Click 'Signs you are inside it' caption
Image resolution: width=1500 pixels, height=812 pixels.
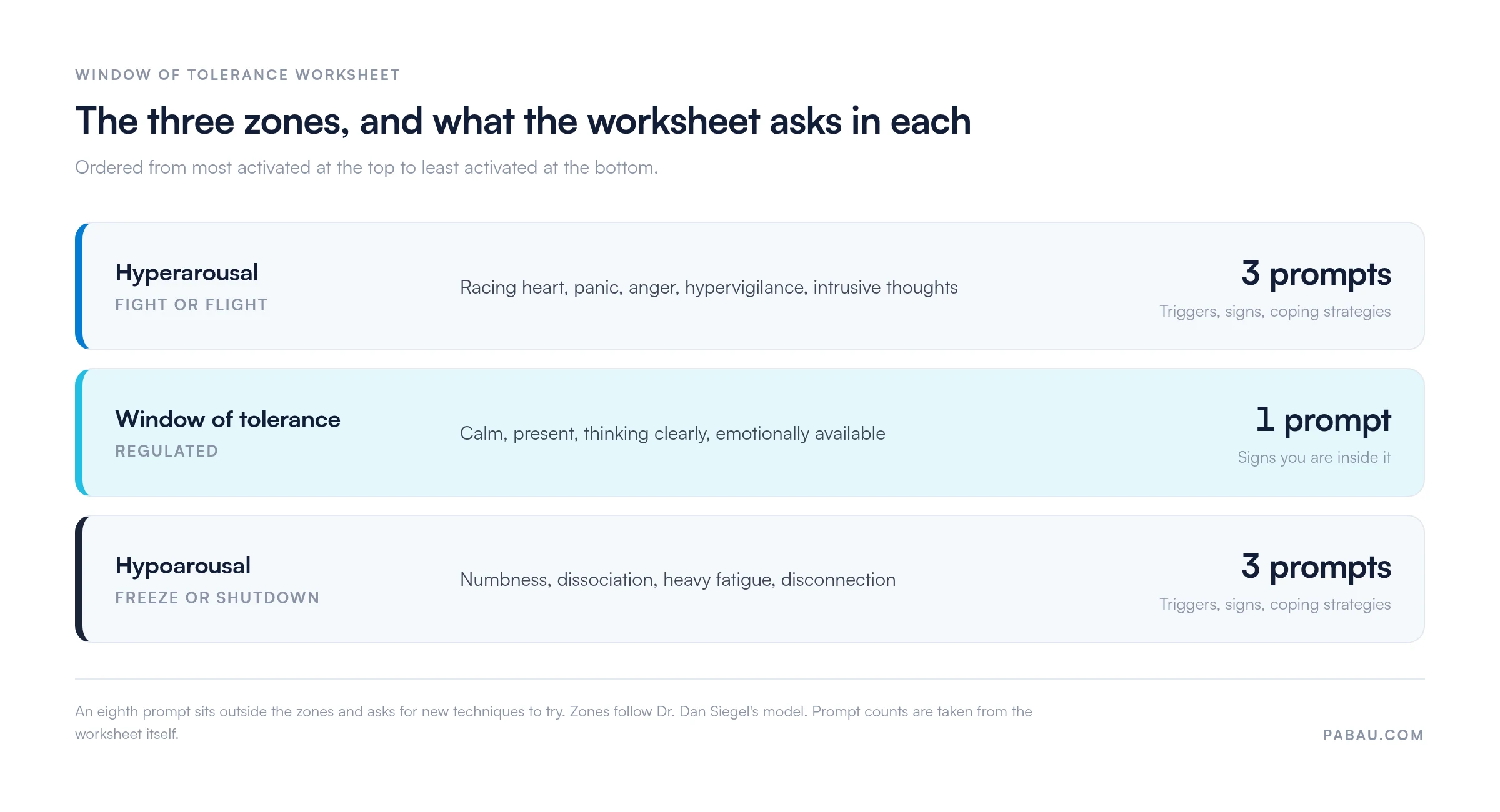click(x=1314, y=458)
